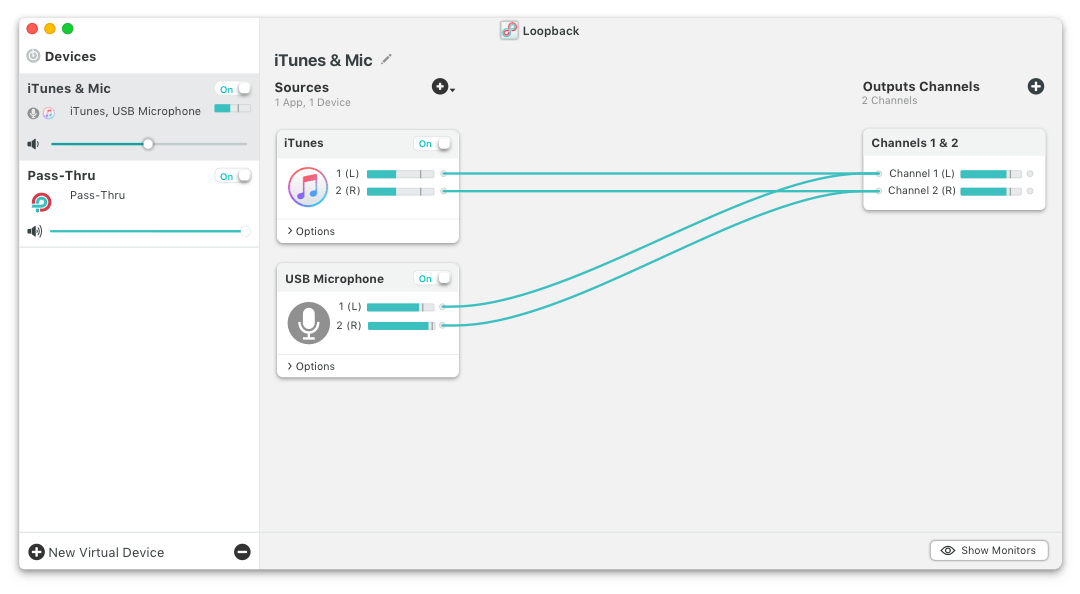Viewport: 1080px width, 594px height.
Task: Click the USB Microphone 1 (L) connector dot
Action: pyautogui.click(x=443, y=307)
